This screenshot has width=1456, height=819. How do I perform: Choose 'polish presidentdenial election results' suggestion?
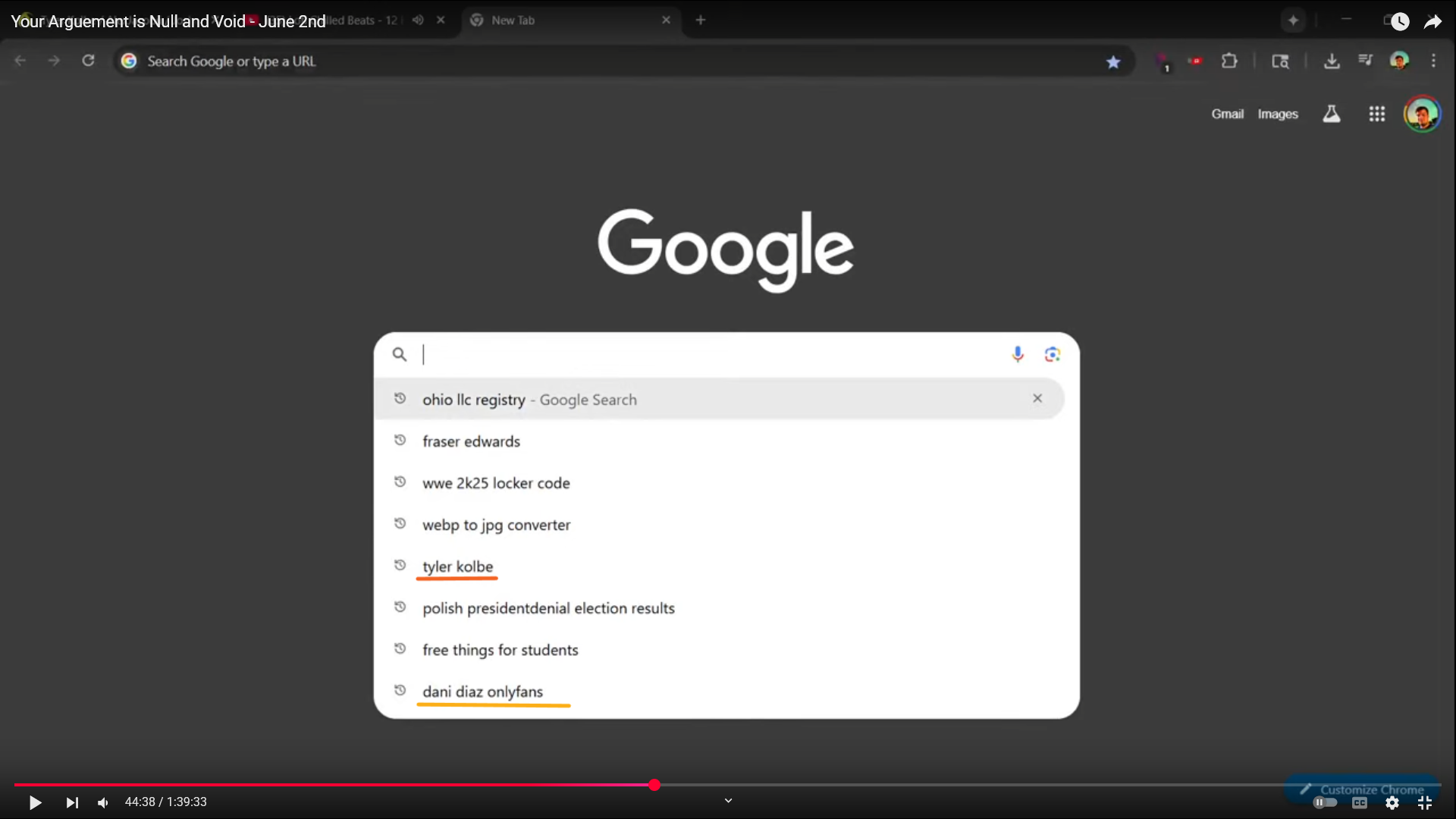pyautogui.click(x=719, y=607)
